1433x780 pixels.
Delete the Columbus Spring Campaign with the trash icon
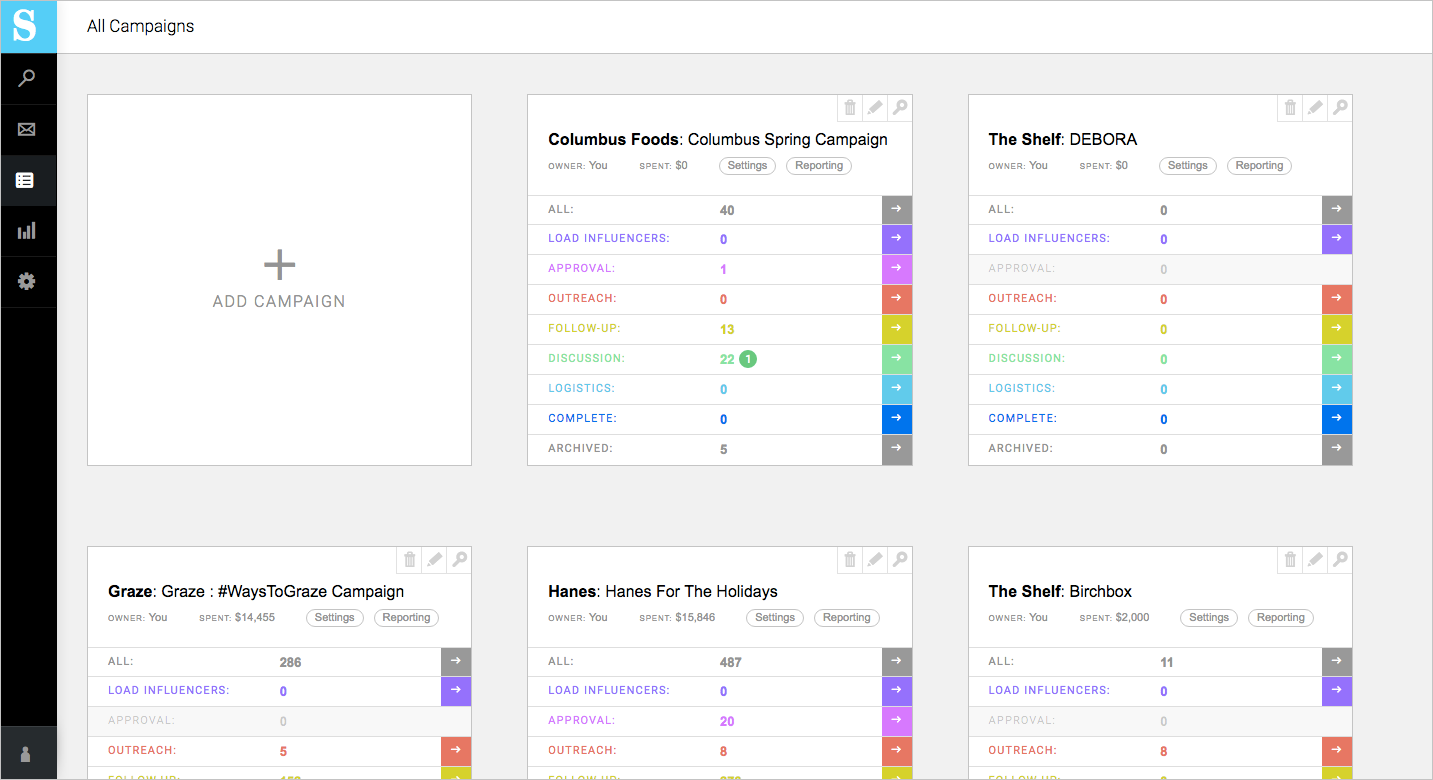point(850,108)
